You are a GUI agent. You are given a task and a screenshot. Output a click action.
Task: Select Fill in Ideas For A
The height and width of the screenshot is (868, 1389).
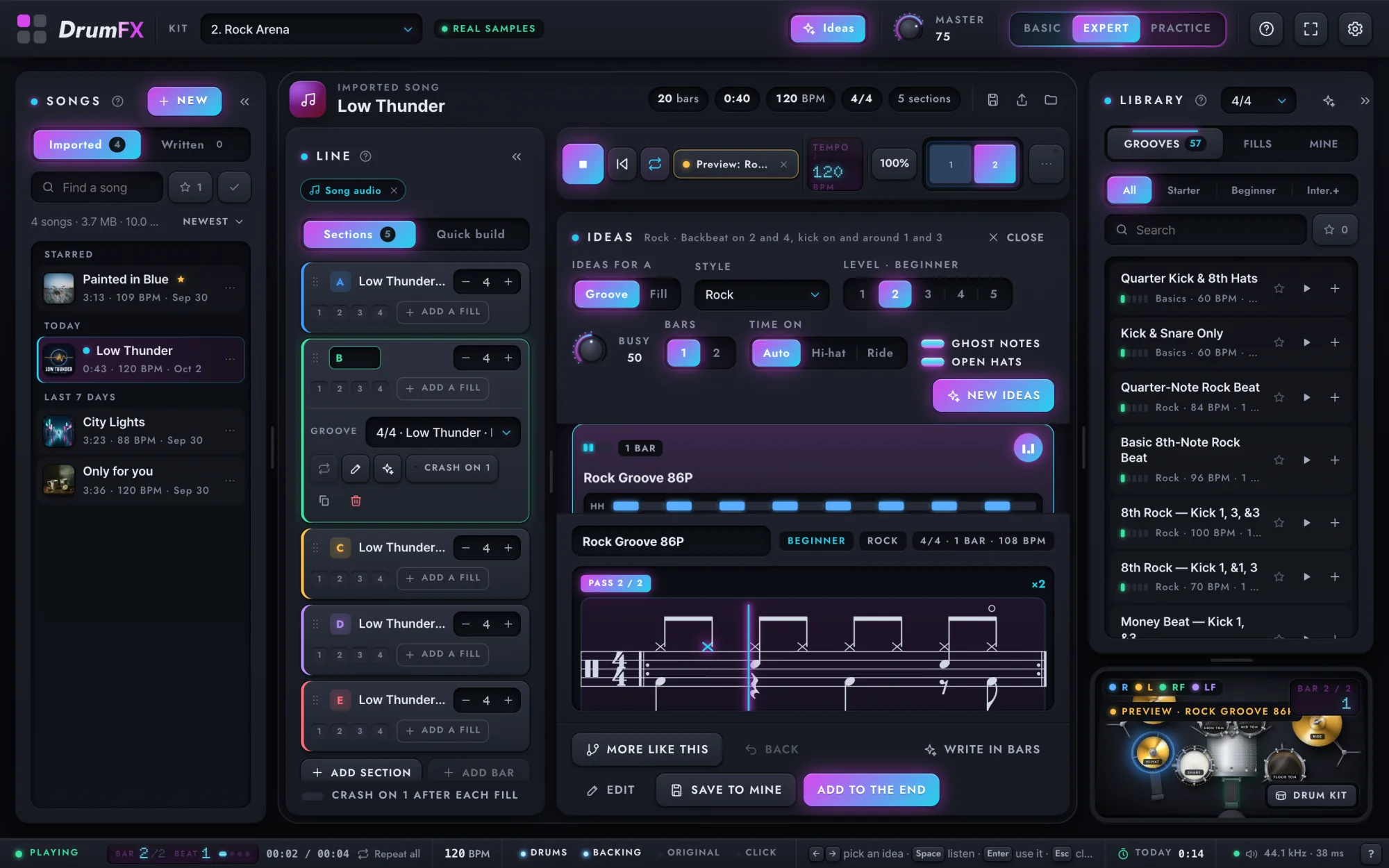click(x=658, y=294)
